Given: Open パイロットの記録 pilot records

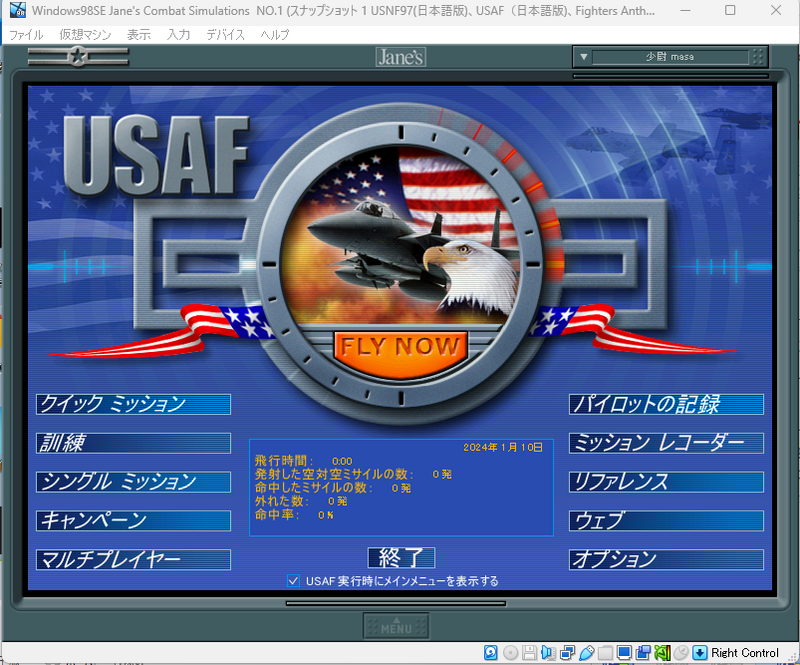Looking at the screenshot, I should tap(666, 404).
